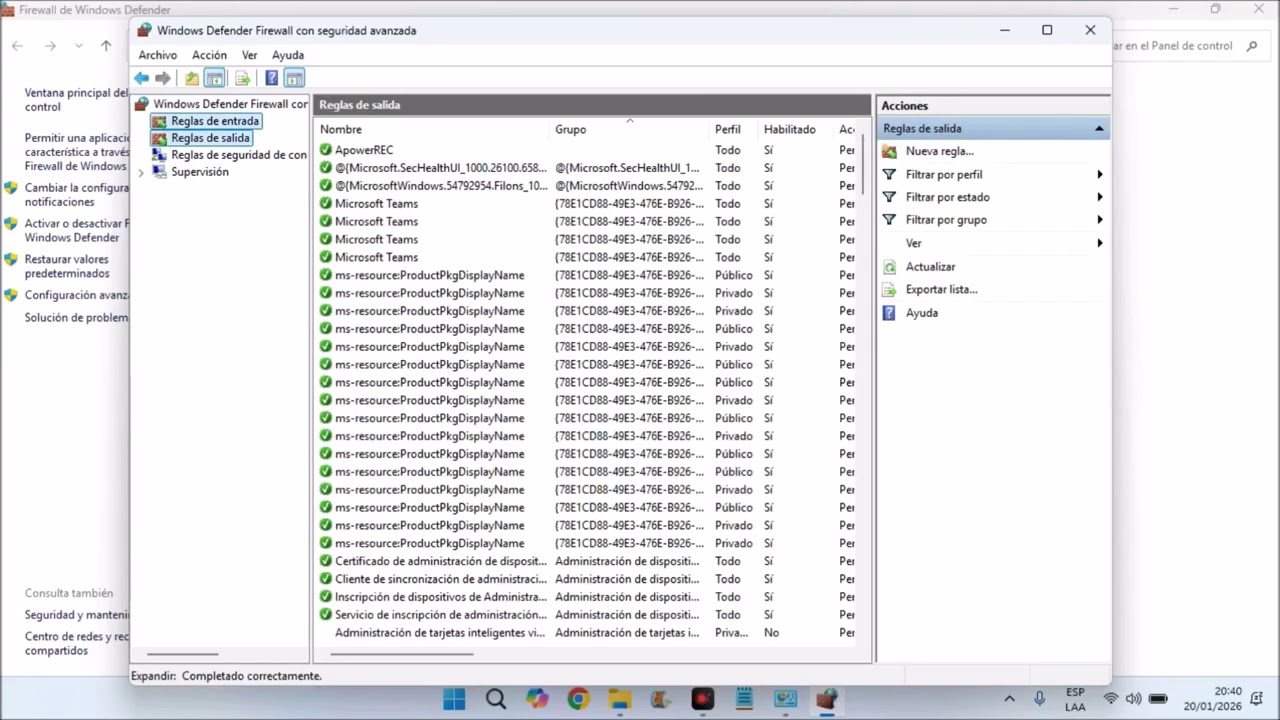Open Help via the blue question mark toolbar icon
The image size is (1280, 720).
(271, 78)
